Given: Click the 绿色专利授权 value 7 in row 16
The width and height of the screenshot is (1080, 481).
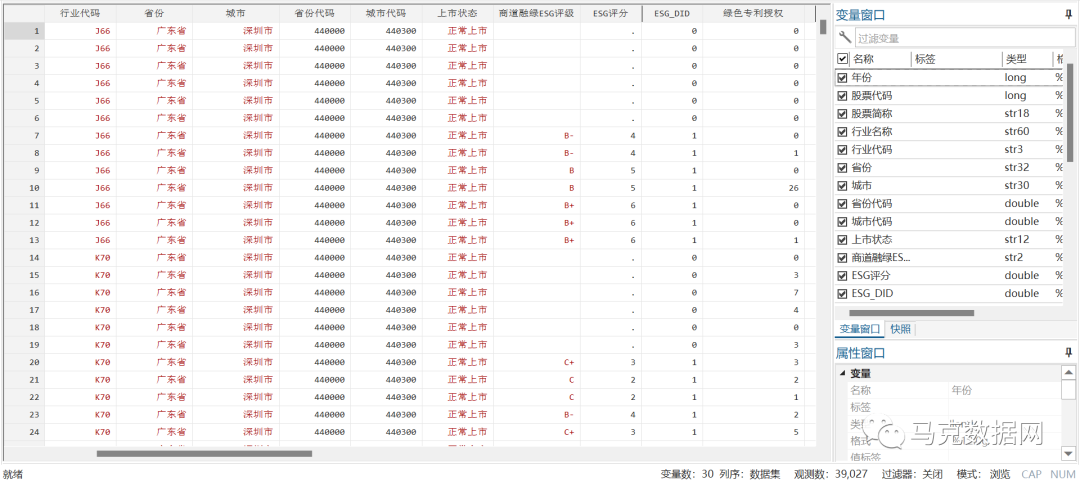Looking at the screenshot, I should (753, 292).
